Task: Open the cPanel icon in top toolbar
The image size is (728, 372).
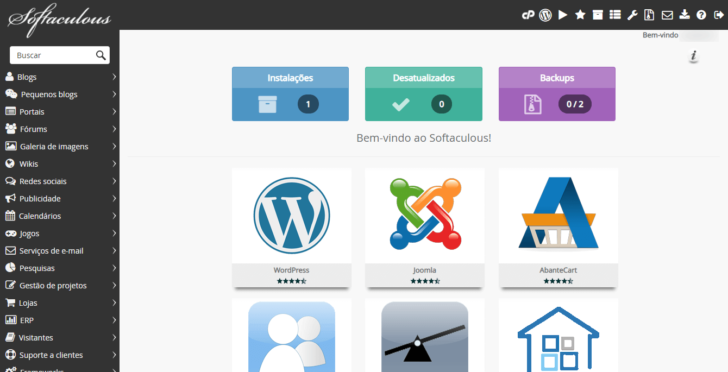Action: pyautogui.click(x=528, y=15)
